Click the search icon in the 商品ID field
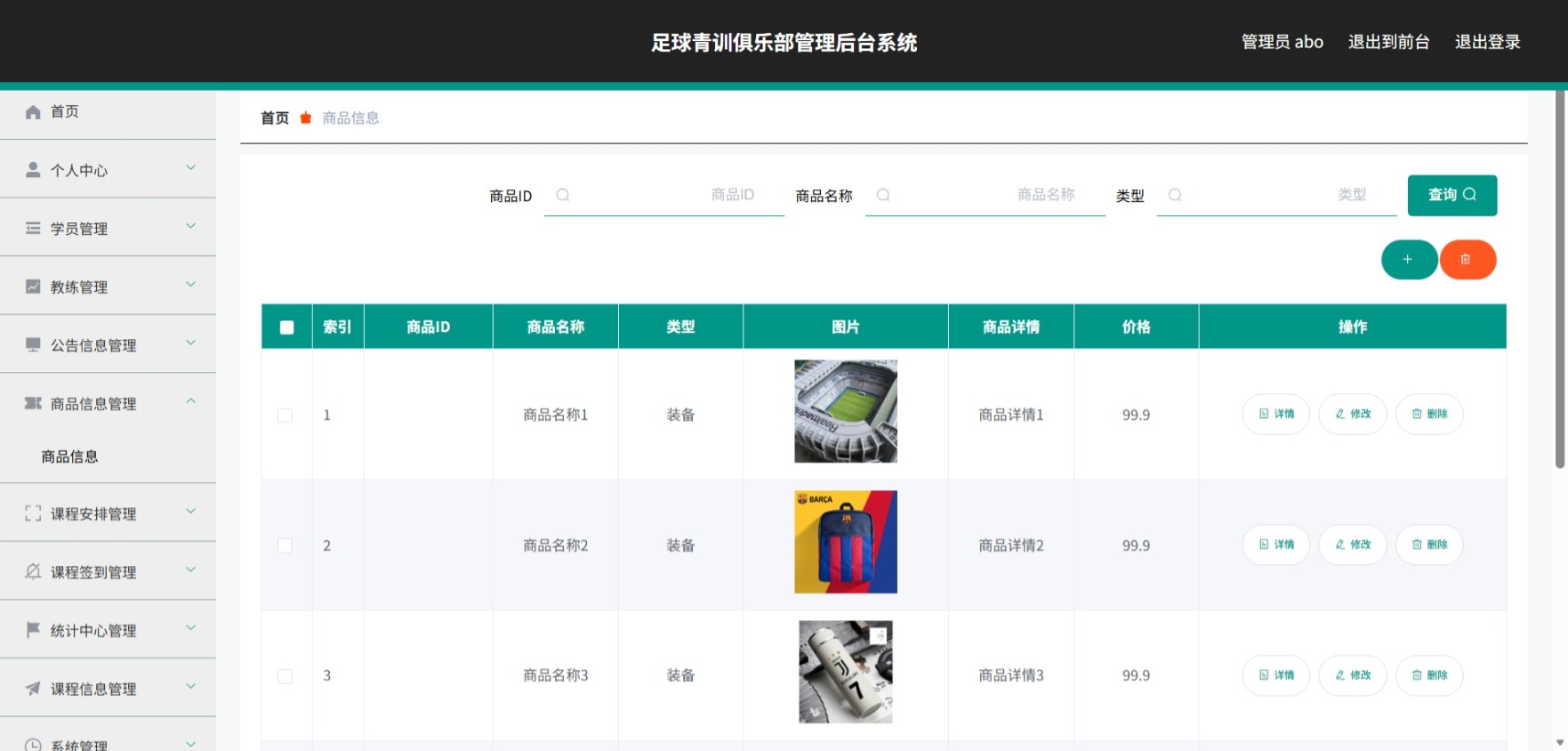Screen dimensions: 1568x751 click(562, 195)
